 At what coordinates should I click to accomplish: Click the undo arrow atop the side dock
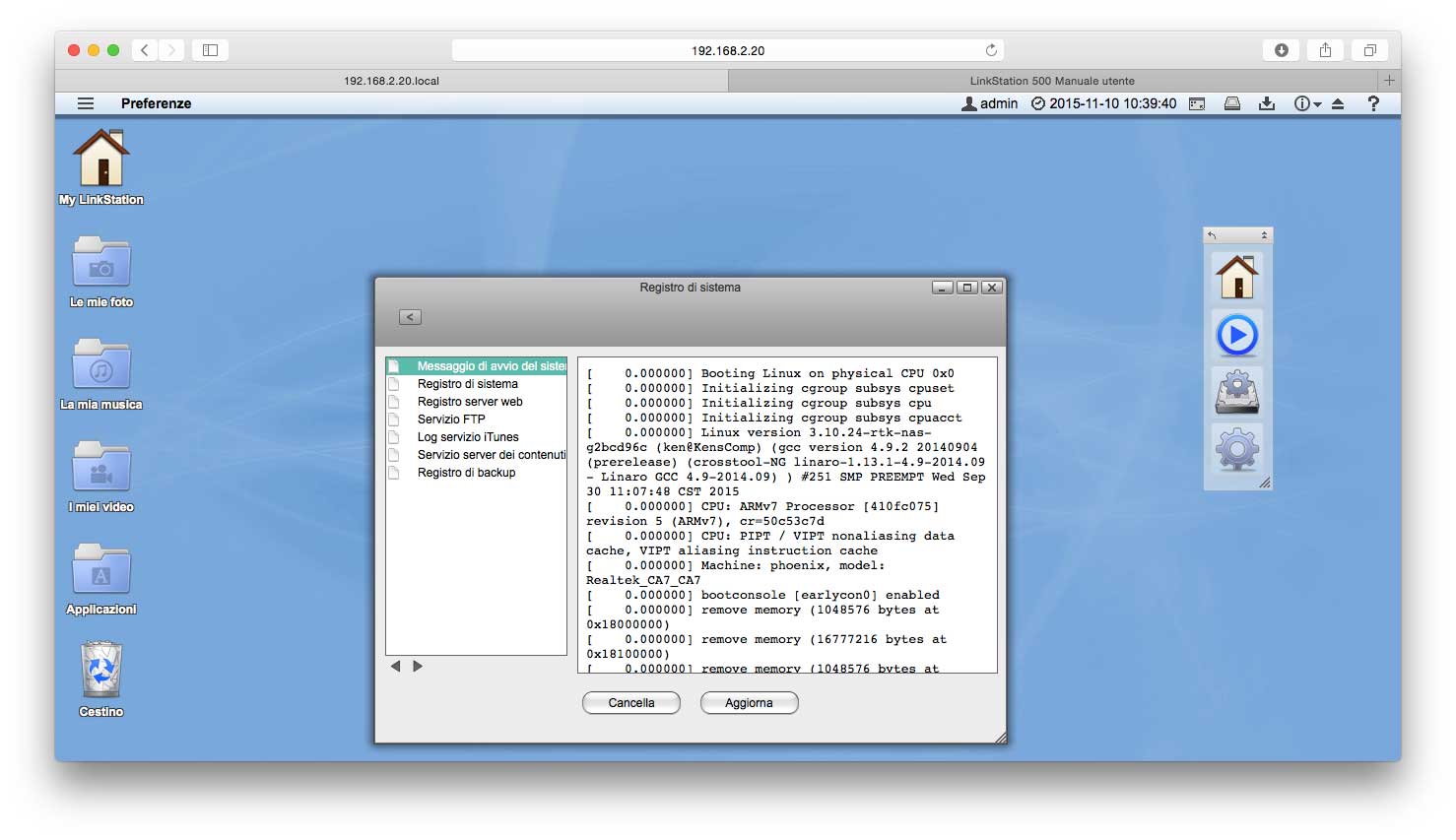click(1212, 235)
